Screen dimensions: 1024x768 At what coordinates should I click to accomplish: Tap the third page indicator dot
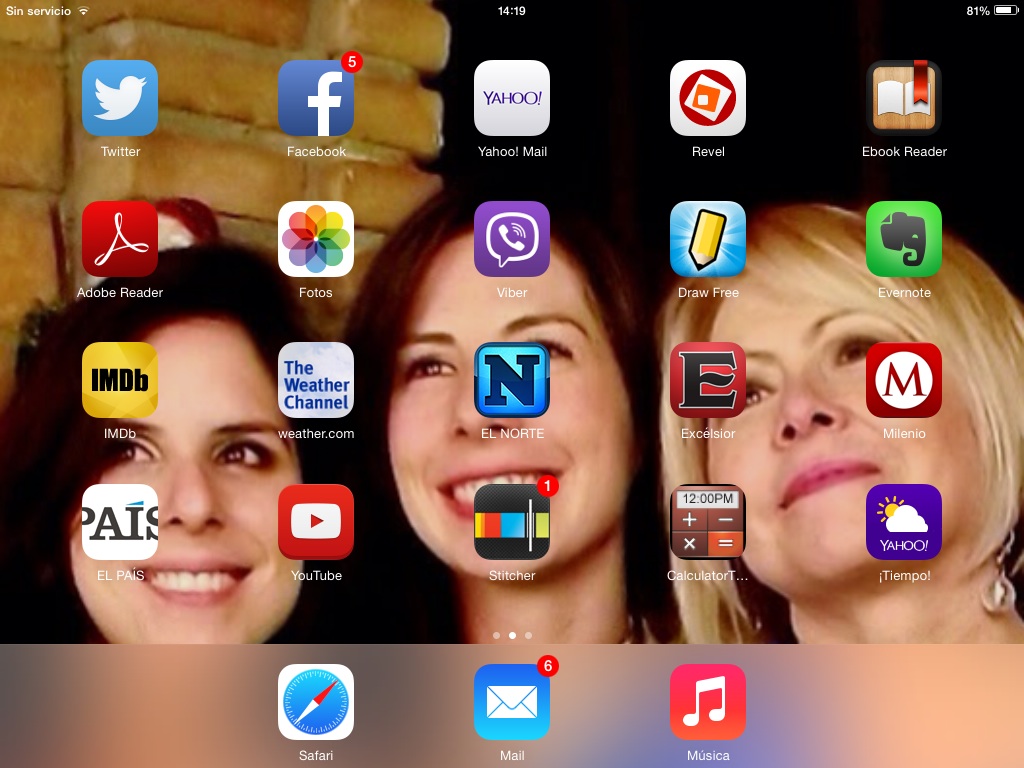coord(528,635)
